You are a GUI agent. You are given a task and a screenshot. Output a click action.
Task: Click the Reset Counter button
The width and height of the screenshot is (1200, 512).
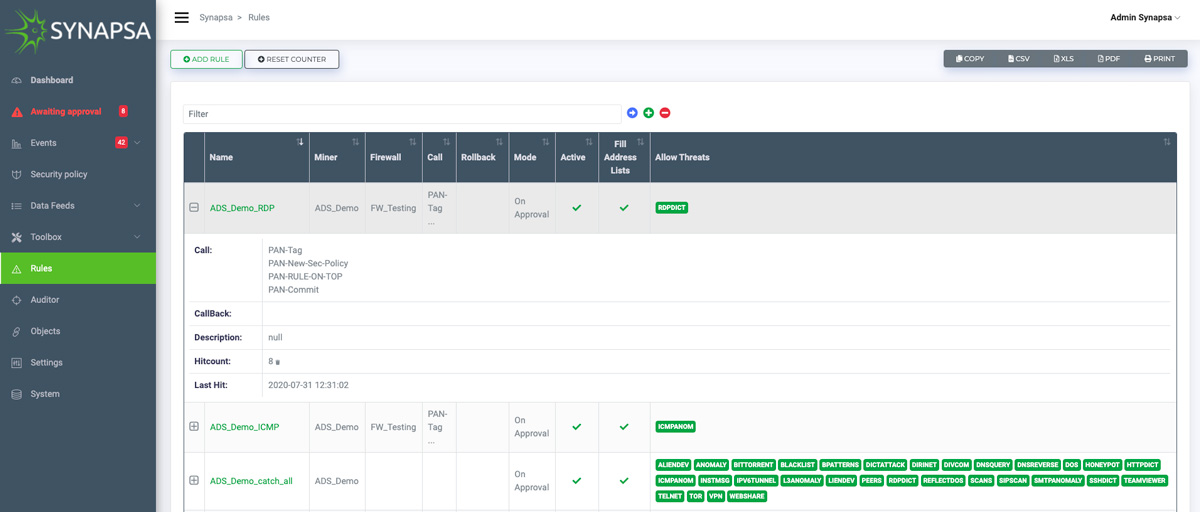tap(292, 59)
